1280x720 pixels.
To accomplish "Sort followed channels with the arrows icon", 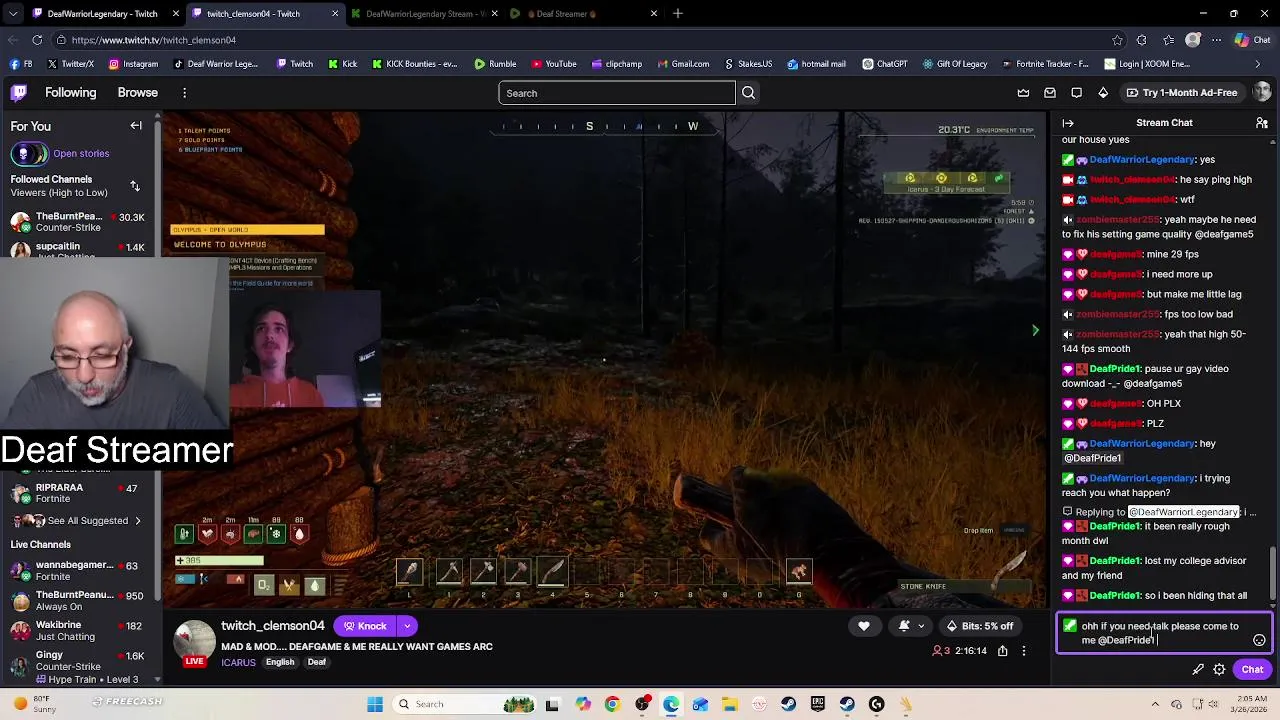I will pos(135,186).
